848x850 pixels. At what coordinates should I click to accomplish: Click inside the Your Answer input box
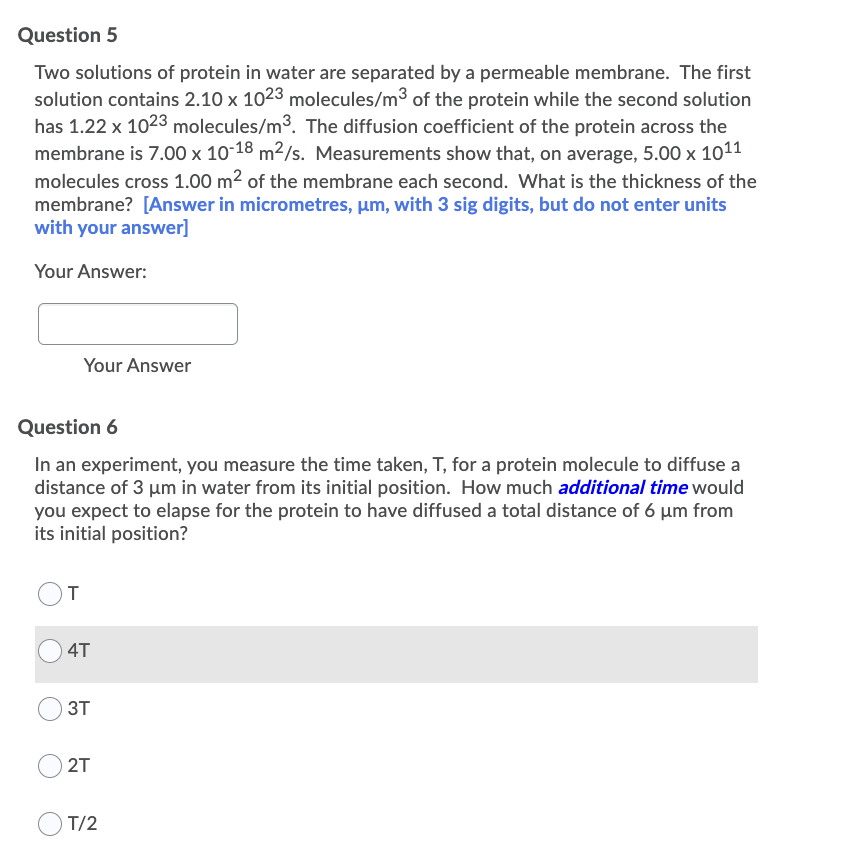coord(137,323)
